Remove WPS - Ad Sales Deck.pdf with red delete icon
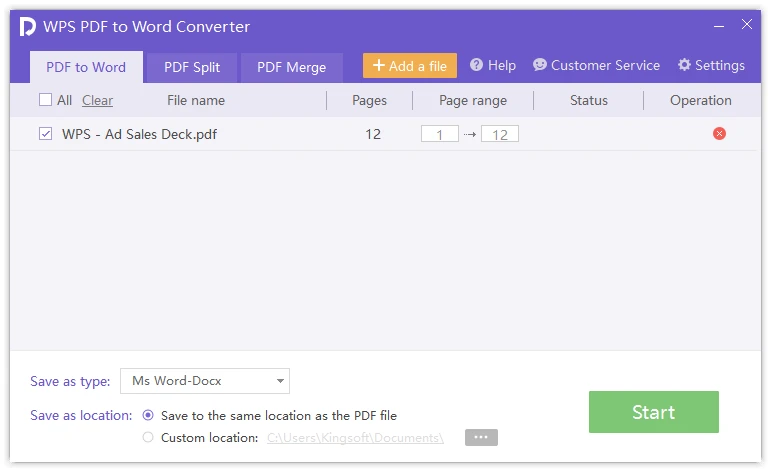Image resolution: width=771 pixels, height=472 pixels. click(719, 134)
